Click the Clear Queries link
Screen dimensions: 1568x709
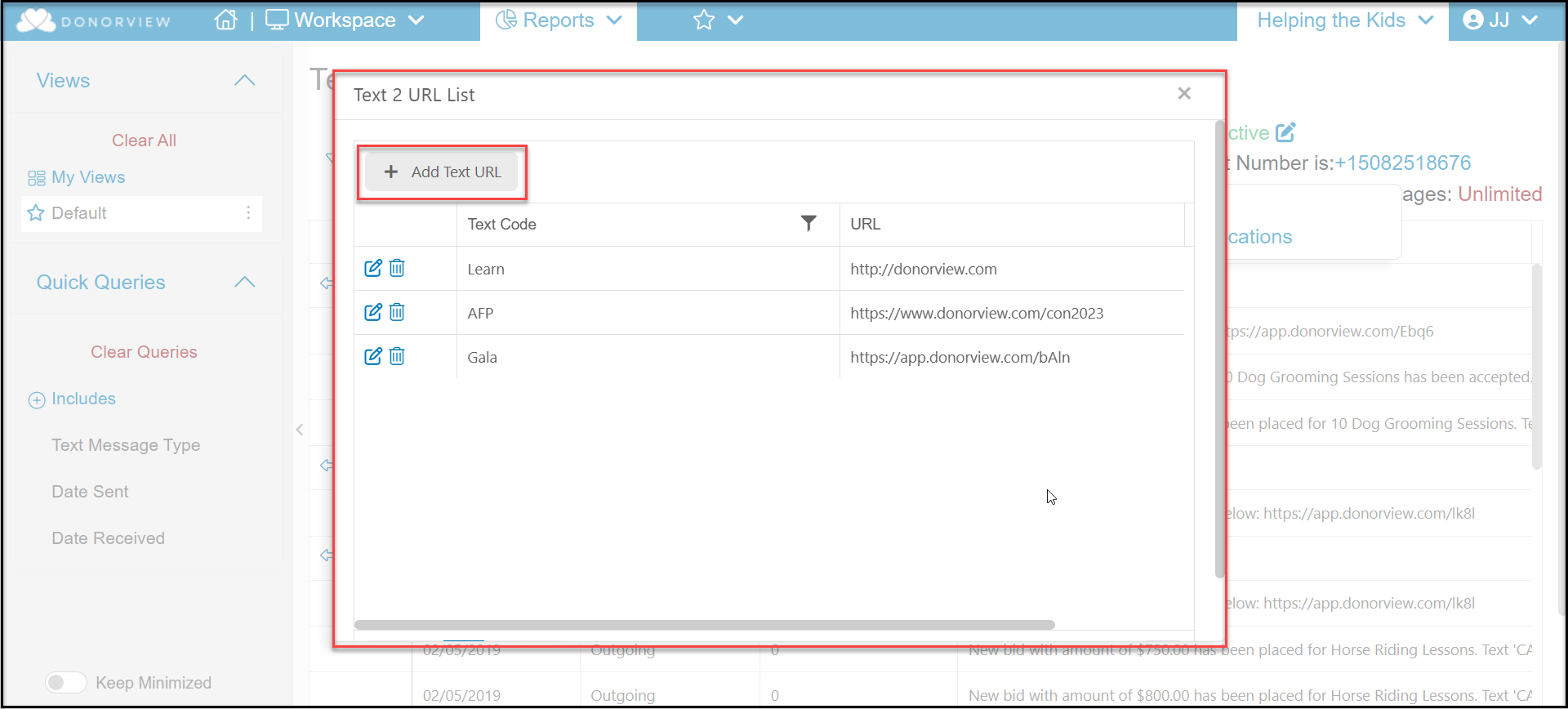[144, 352]
